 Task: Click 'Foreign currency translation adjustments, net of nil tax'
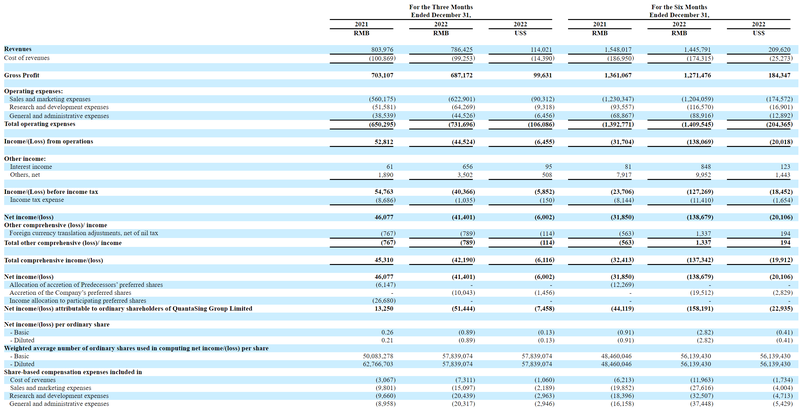click(84, 233)
